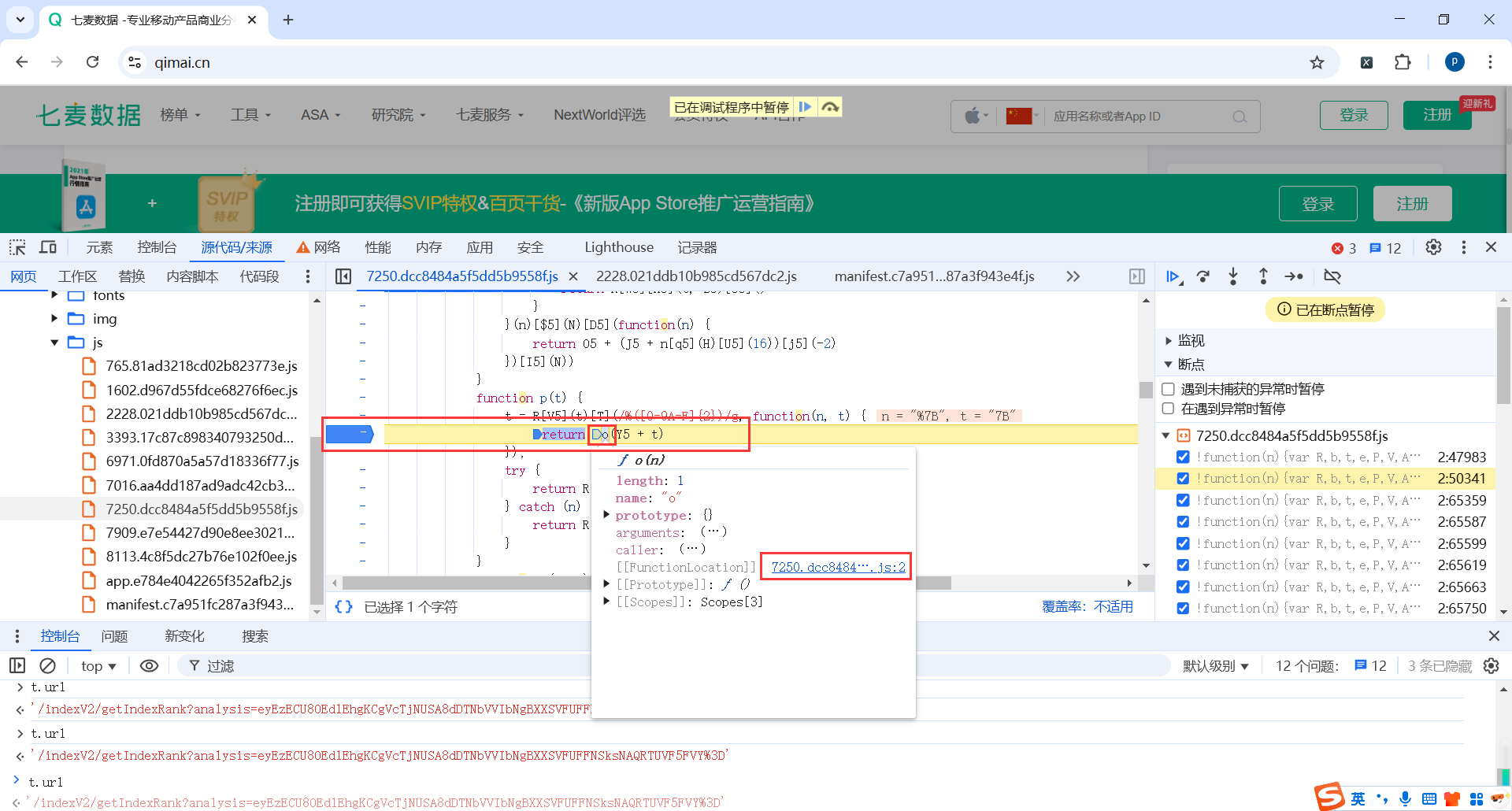This screenshot has height=811, width=1512.
Task: Open DevTools settings gear
Action: click(1434, 247)
